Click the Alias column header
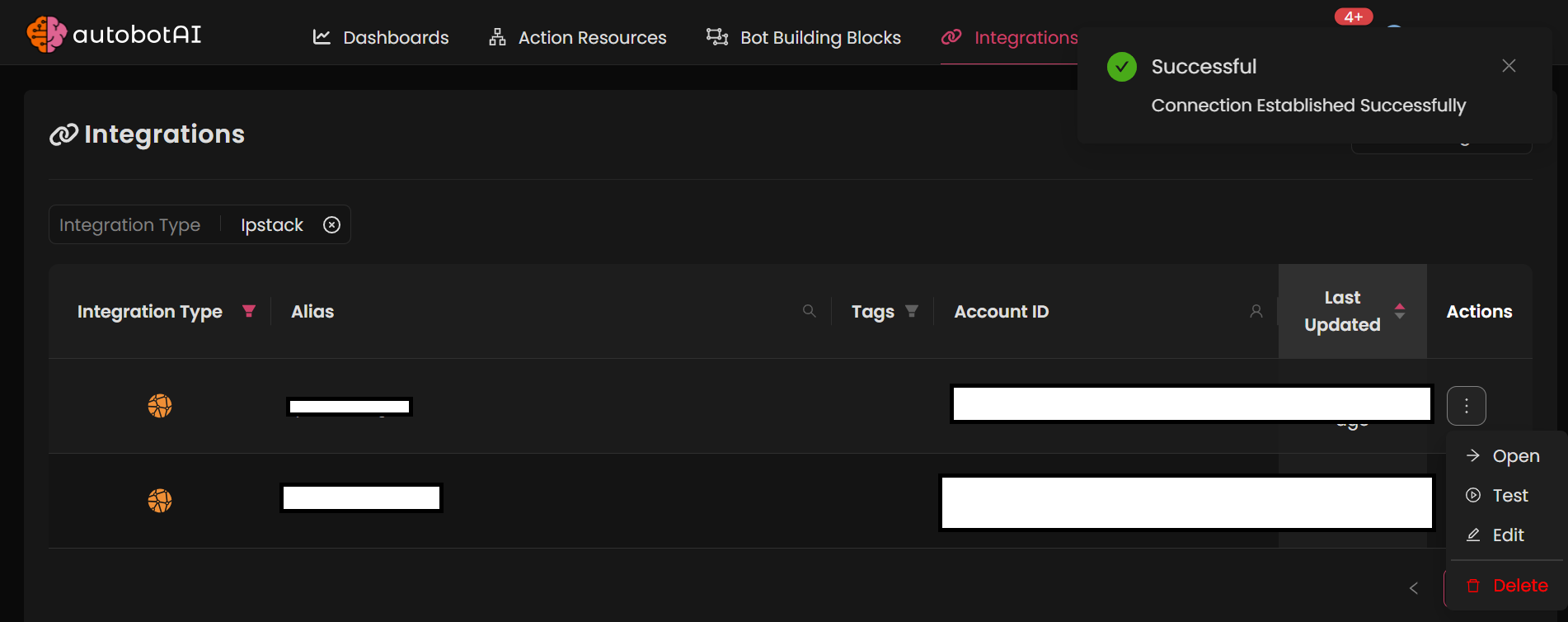 click(312, 312)
